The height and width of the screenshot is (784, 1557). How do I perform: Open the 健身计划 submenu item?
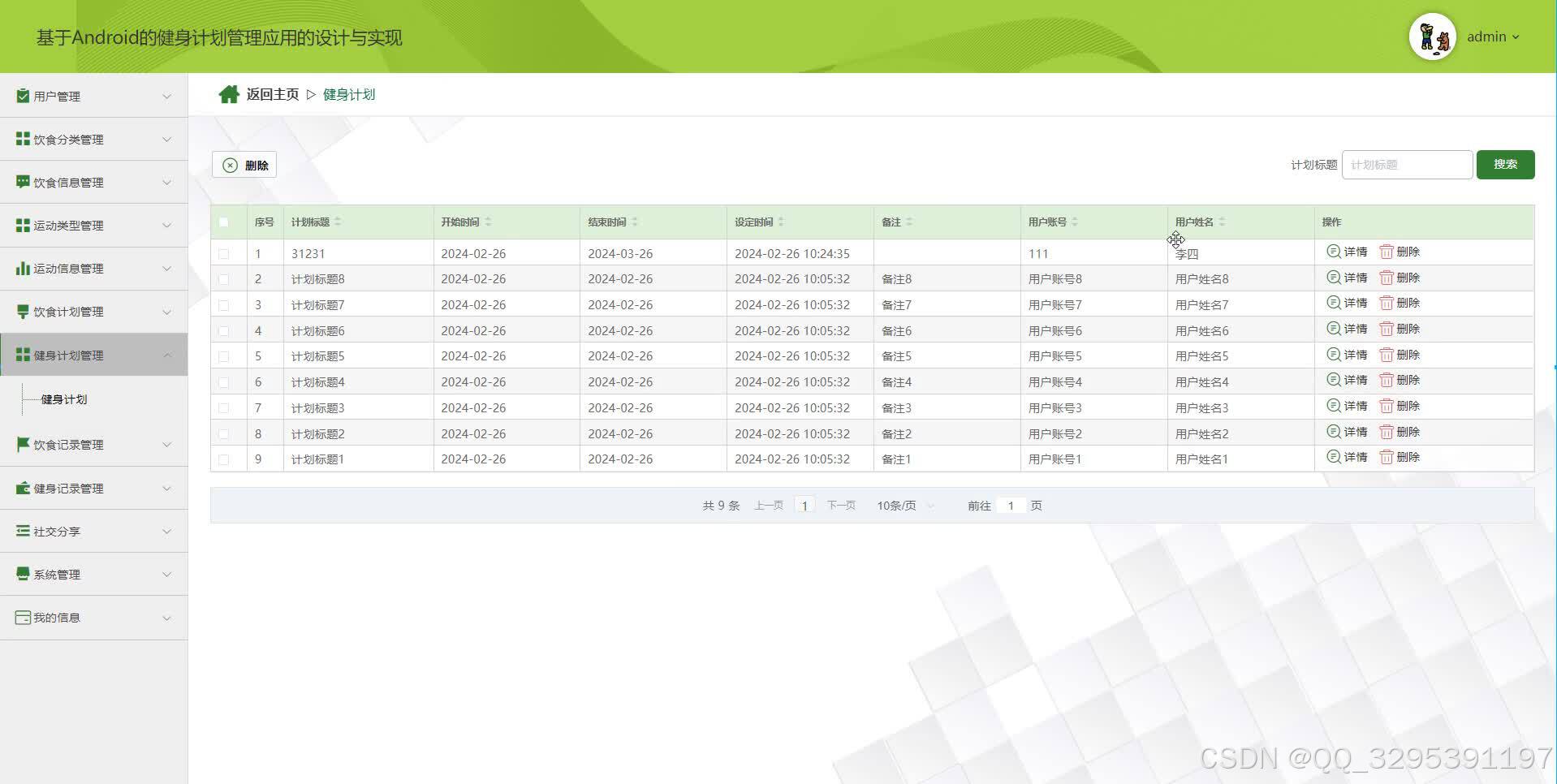64,399
